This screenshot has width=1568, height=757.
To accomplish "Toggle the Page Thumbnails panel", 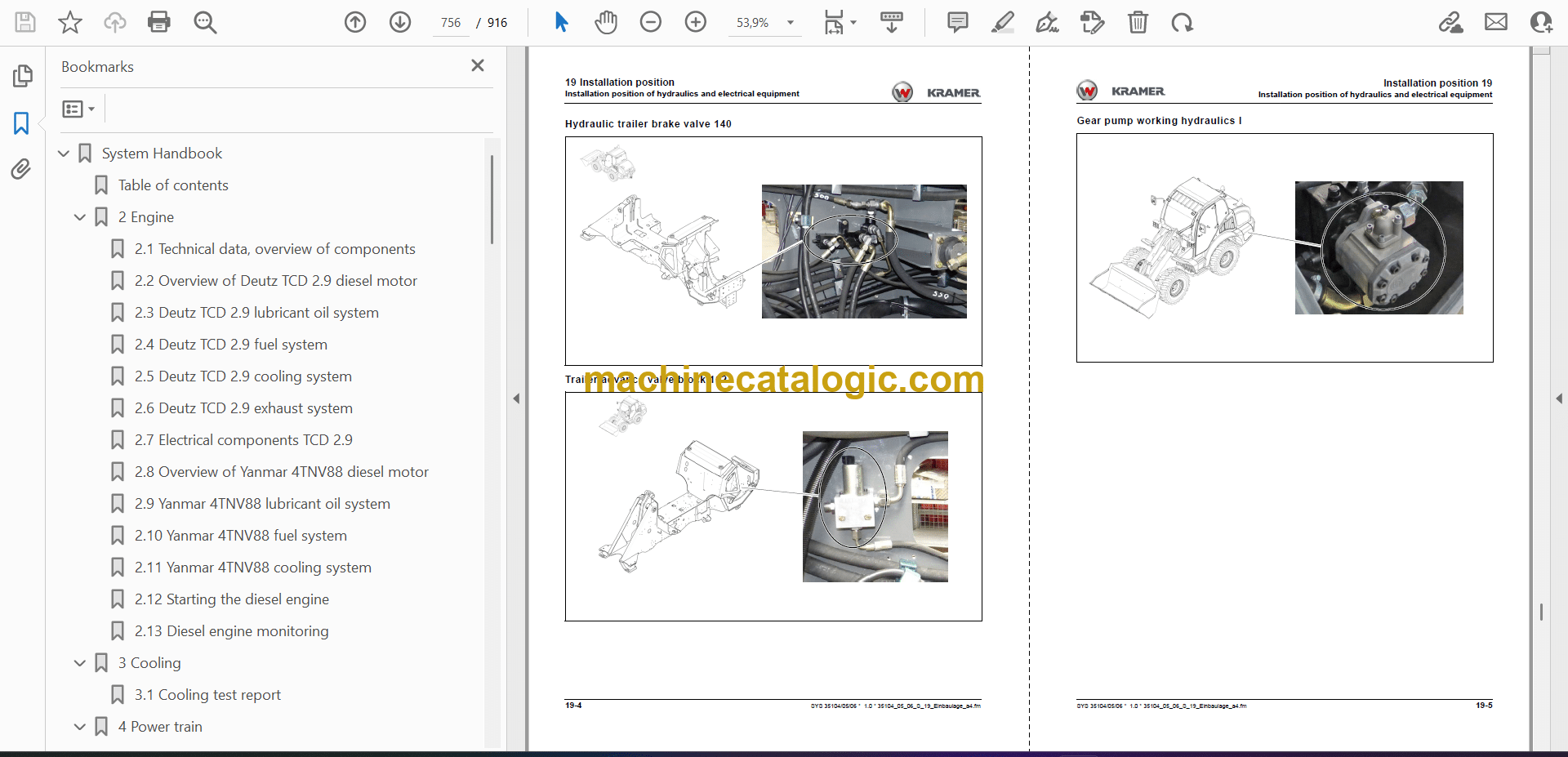I will [x=22, y=76].
